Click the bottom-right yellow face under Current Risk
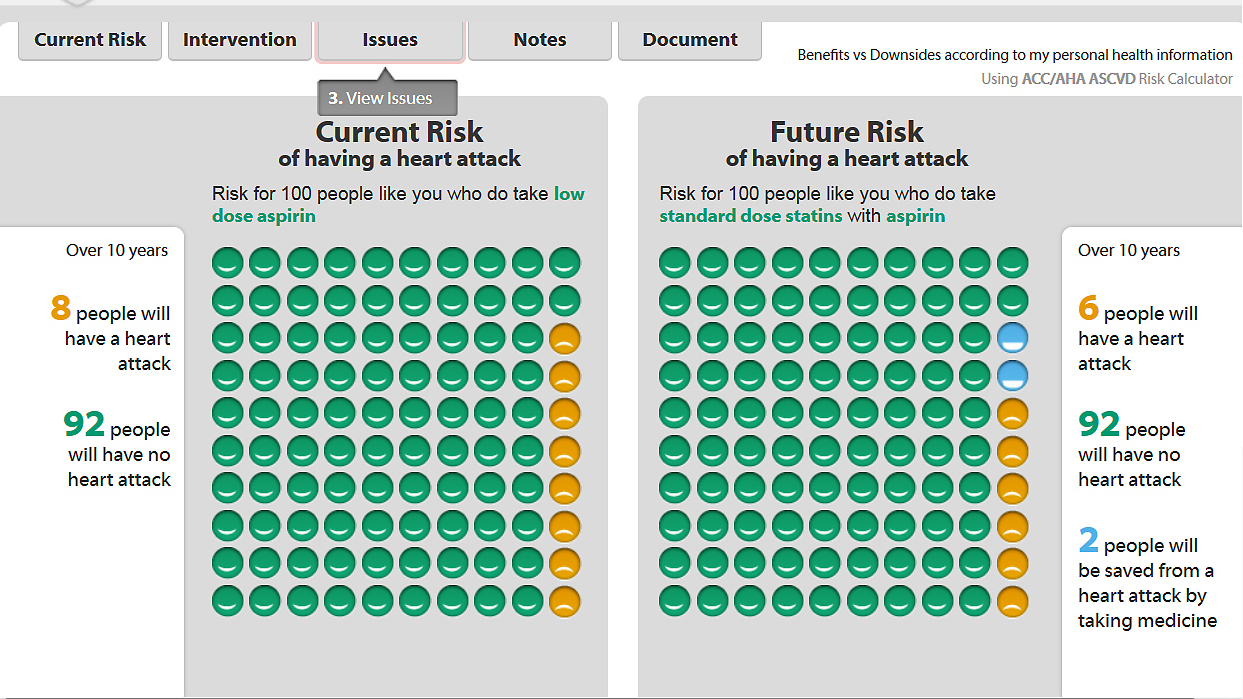This screenshot has height=699, width=1243. click(x=564, y=601)
